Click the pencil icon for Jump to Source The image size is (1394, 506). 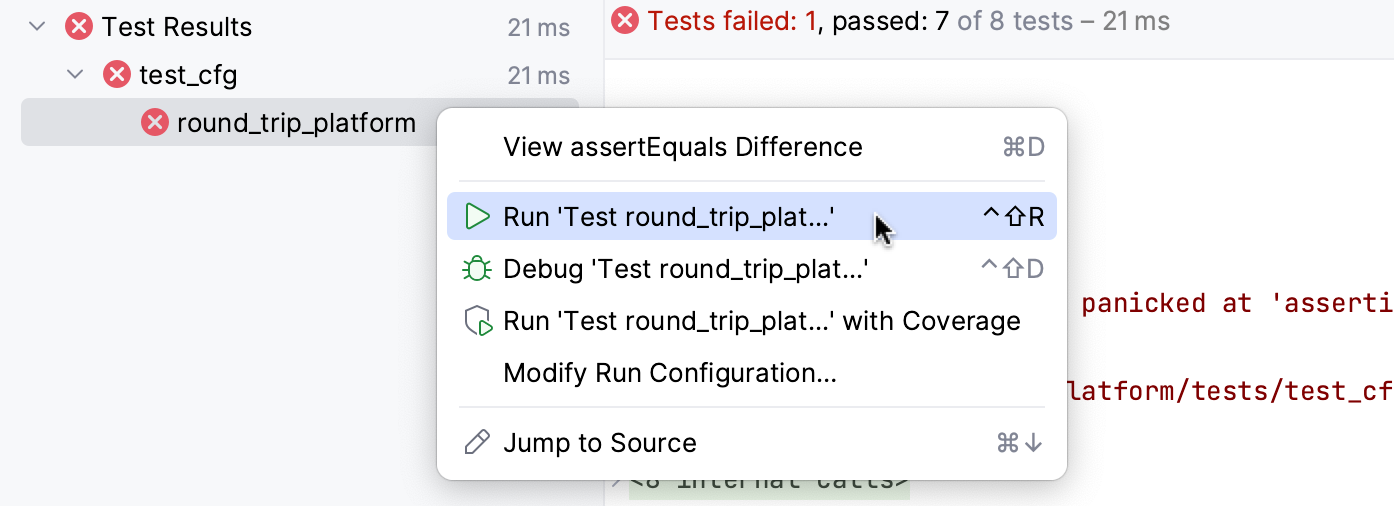[478, 443]
